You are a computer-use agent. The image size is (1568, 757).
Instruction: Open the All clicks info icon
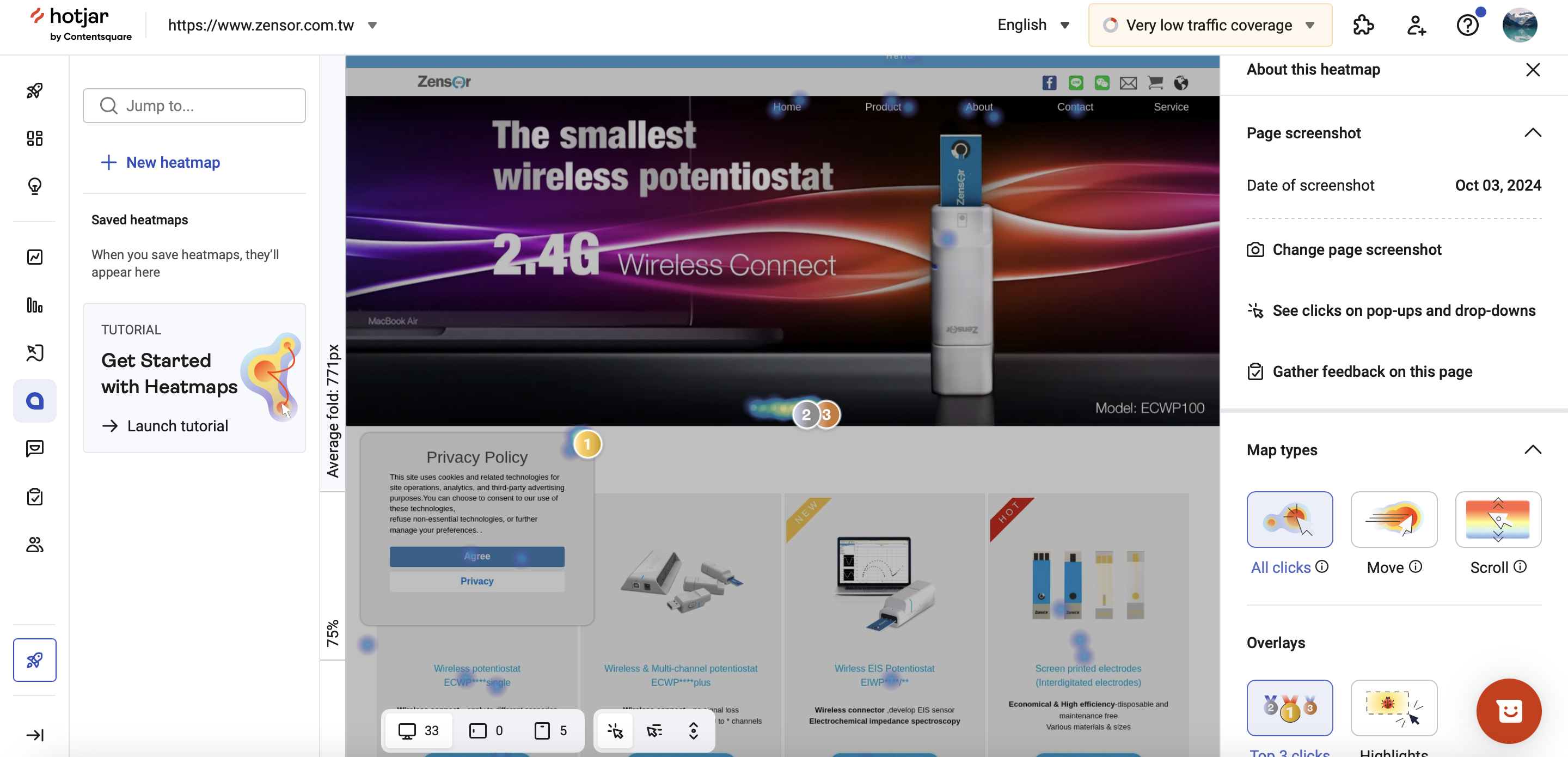coord(1321,566)
